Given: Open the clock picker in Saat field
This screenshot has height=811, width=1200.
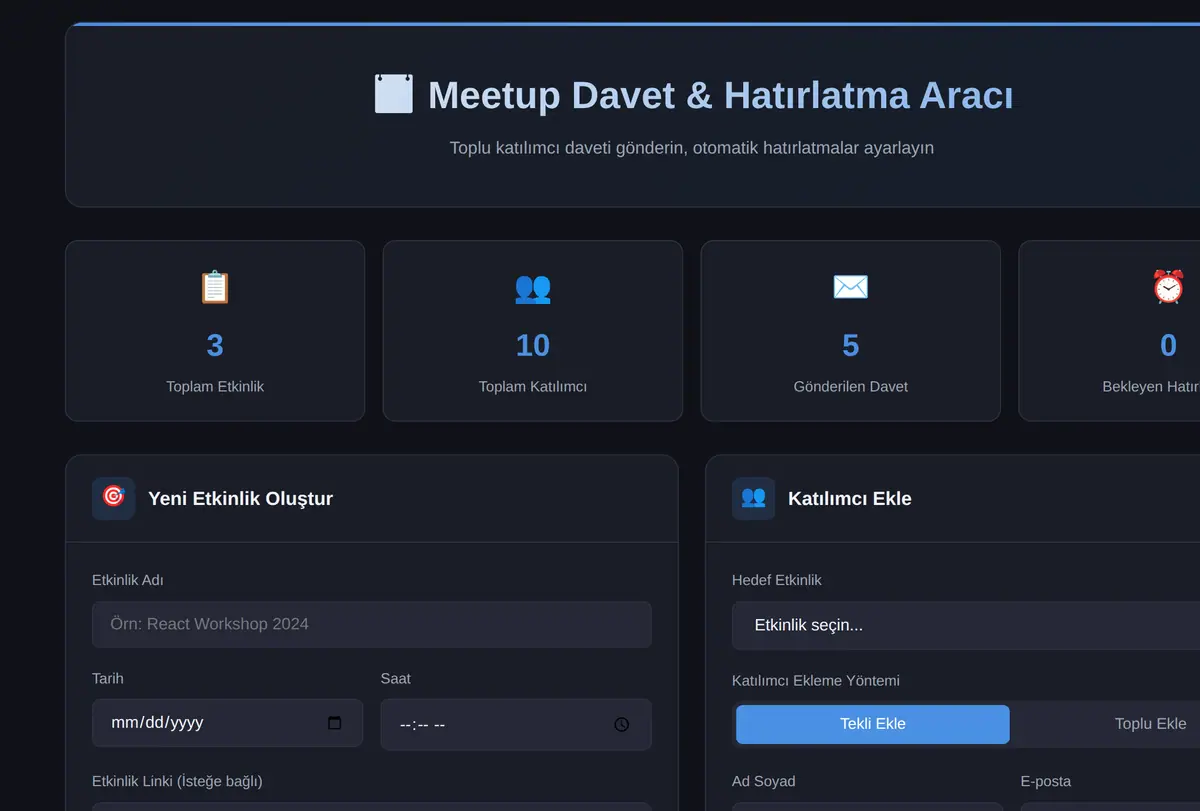Looking at the screenshot, I should tap(622, 724).
